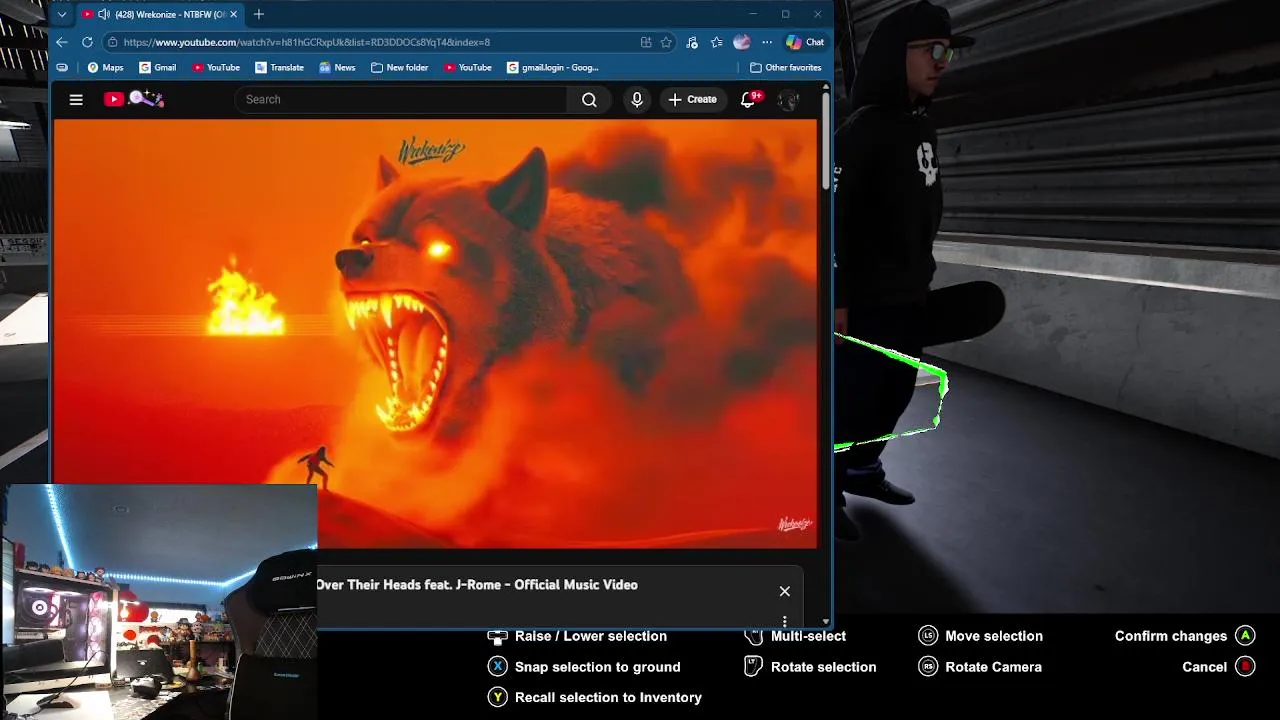This screenshot has height=720, width=1280.
Task: Mute the tab using the speaker icon
Action: coord(103,14)
